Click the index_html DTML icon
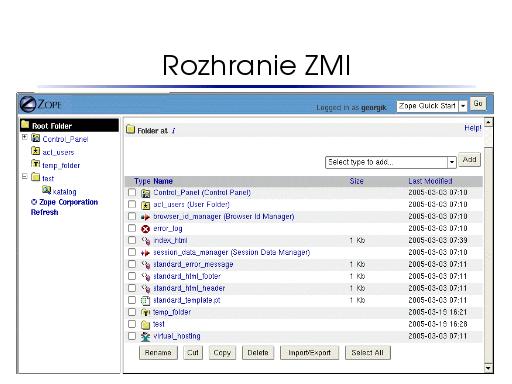This screenshot has width=512, height=384. click(145, 241)
